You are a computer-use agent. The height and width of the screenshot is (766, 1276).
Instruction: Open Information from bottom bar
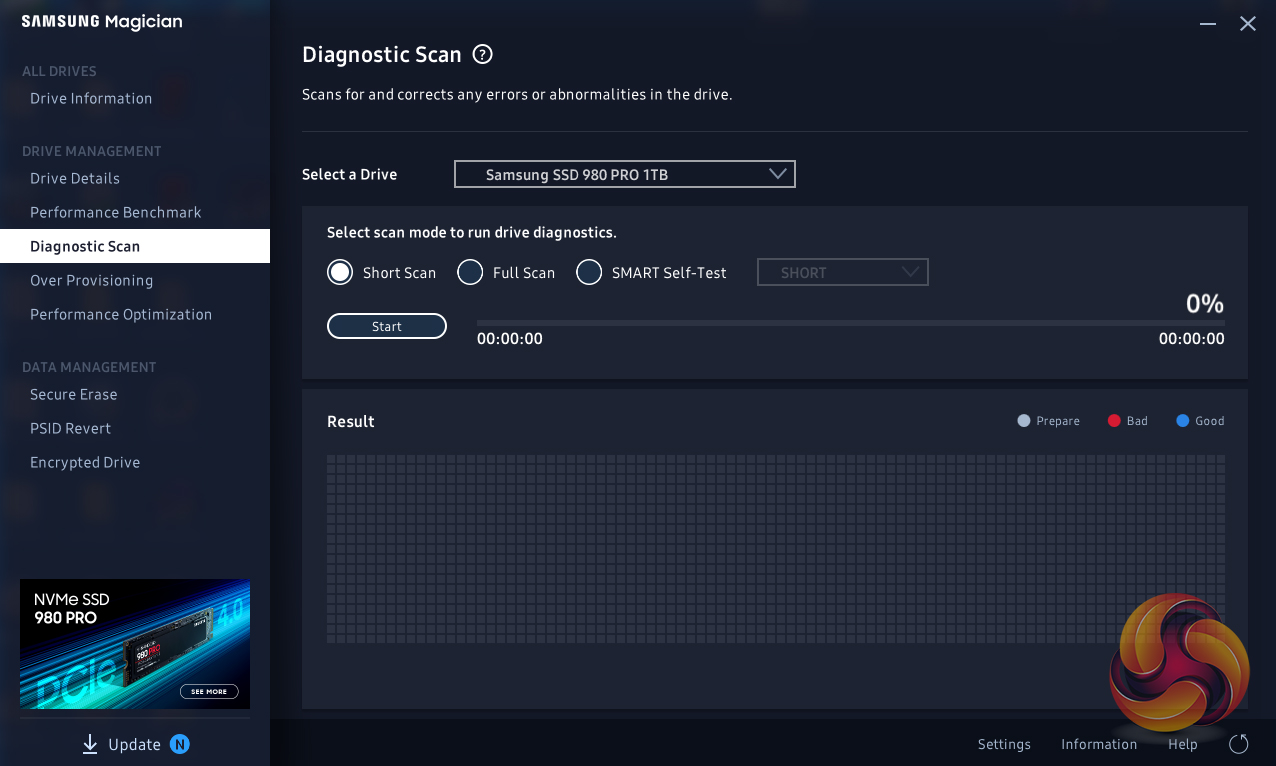coord(1099,744)
